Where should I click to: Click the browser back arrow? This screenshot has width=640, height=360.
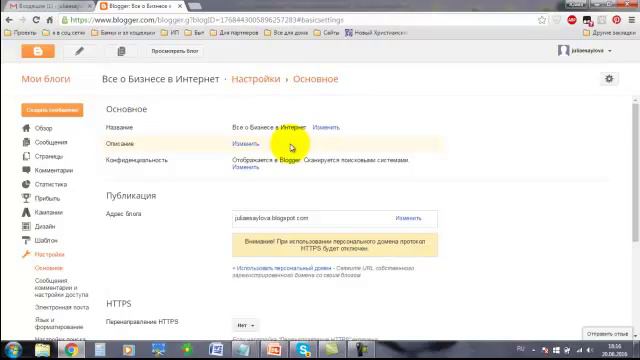pyautogui.click(x=9, y=20)
